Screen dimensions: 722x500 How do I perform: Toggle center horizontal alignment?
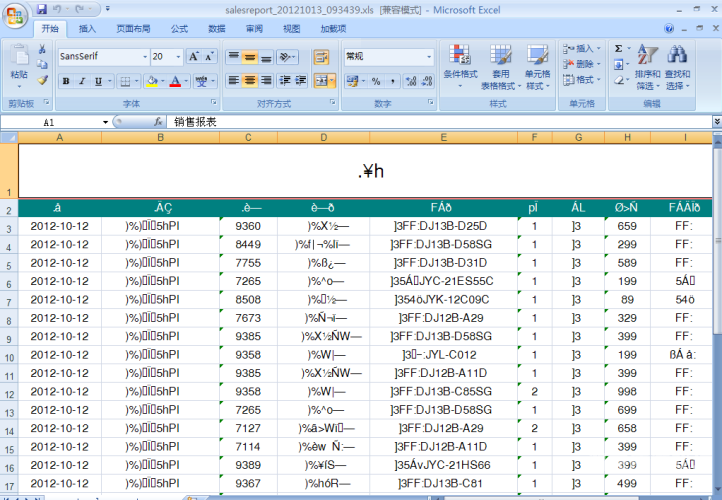pyautogui.click(x=249, y=81)
